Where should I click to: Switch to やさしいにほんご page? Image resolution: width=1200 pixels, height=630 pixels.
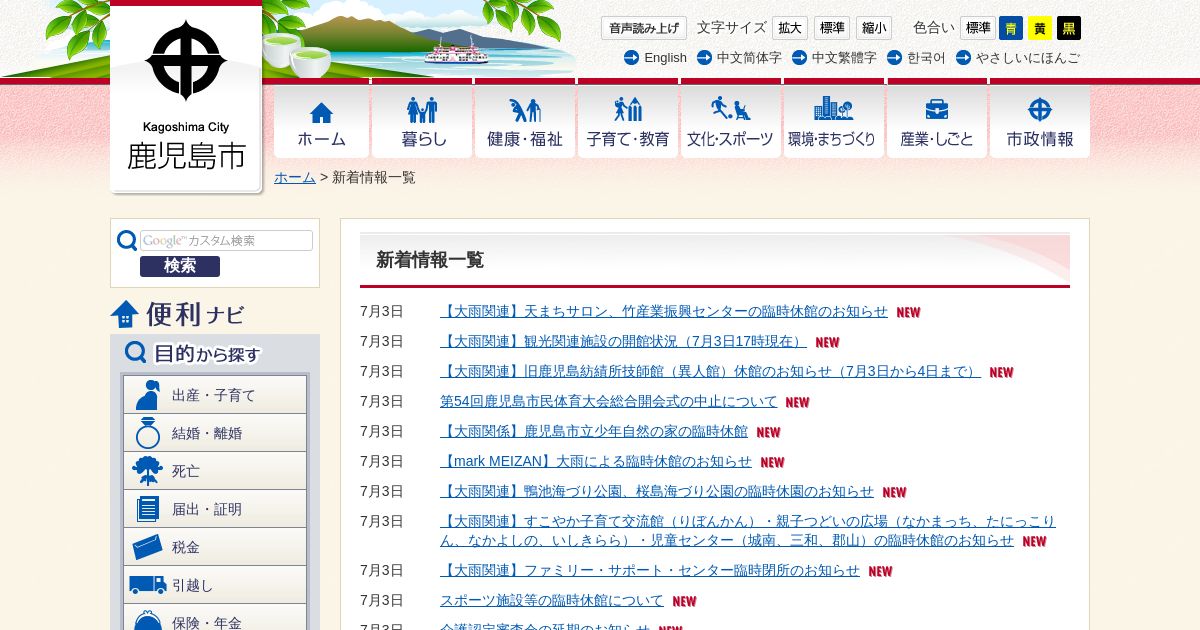[1028, 58]
